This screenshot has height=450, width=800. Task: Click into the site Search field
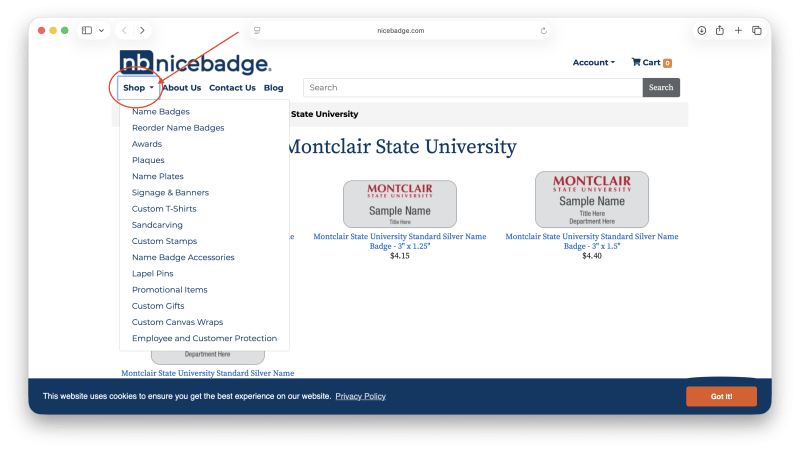pos(473,87)
